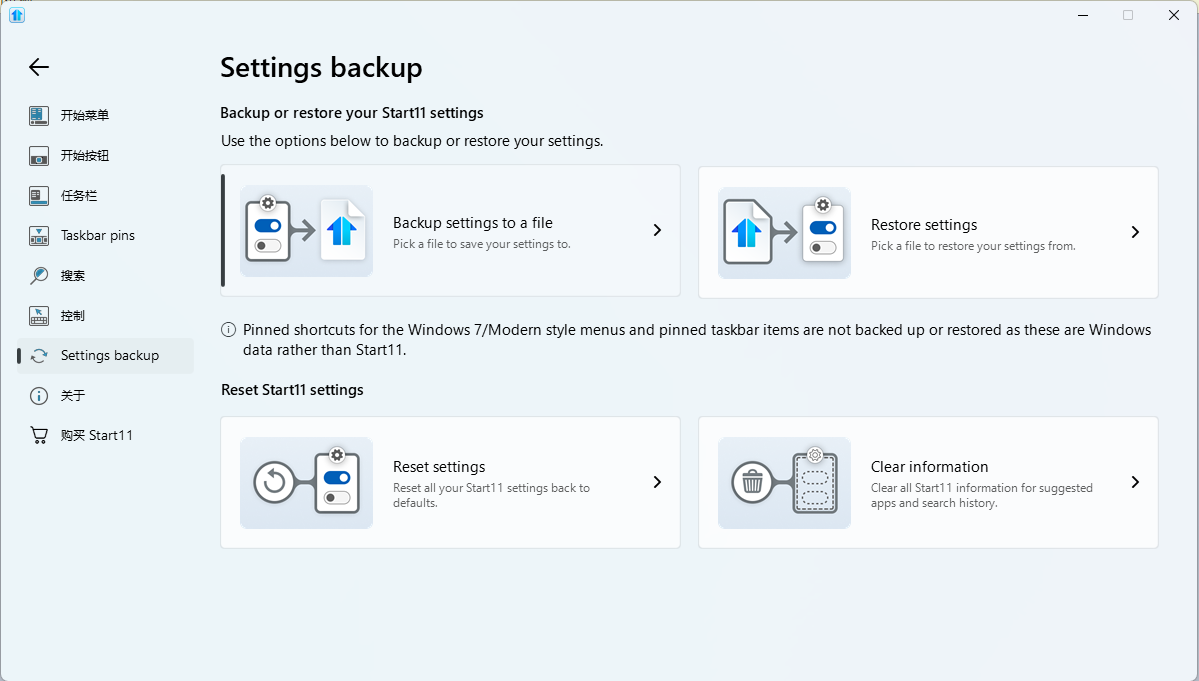This screenshot has height=681, width=1199.
Task: Click the Reset settings title text
Action: coord(439,467)
